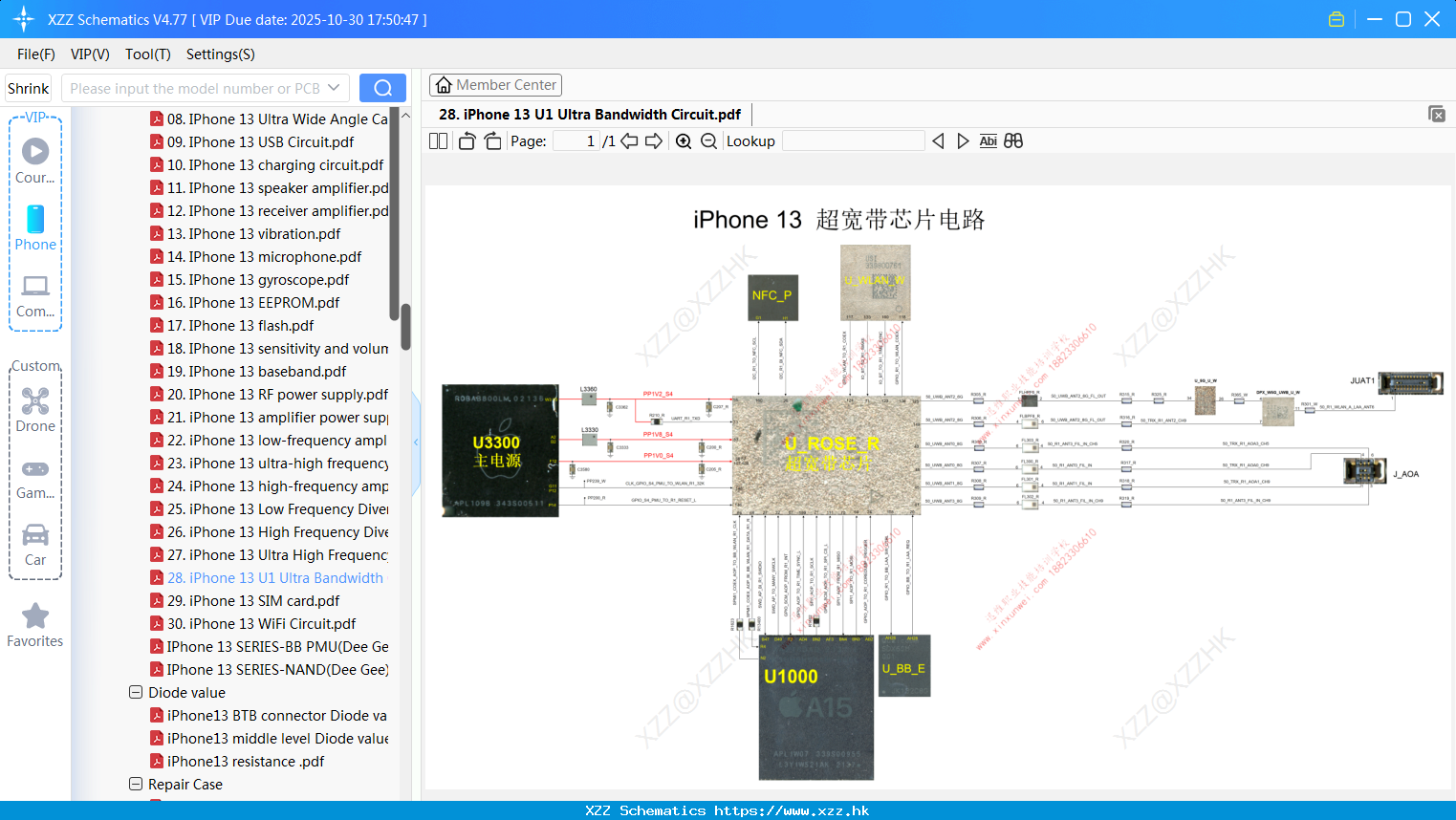Open 13. IPhone 13 vibration.pdf
Image resolution: width=1456 pixels, height=820 pixels.
coord(245,234)
